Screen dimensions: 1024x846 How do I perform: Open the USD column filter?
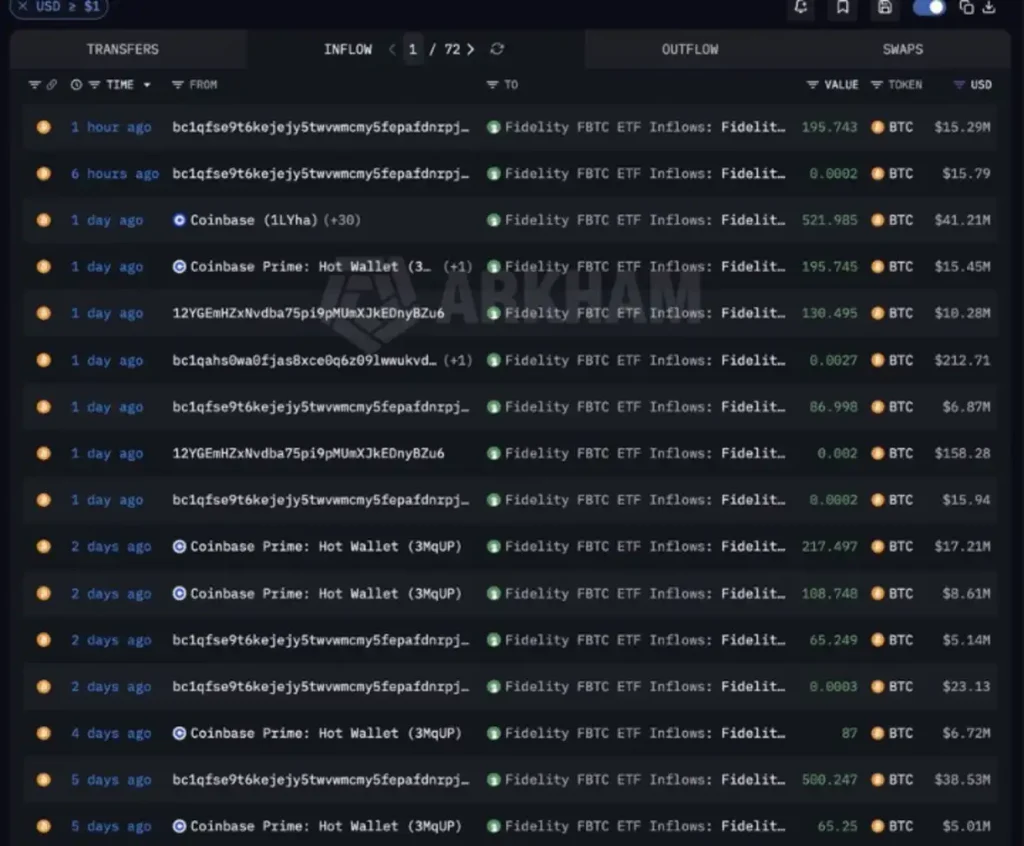click(x=959, y=85)
